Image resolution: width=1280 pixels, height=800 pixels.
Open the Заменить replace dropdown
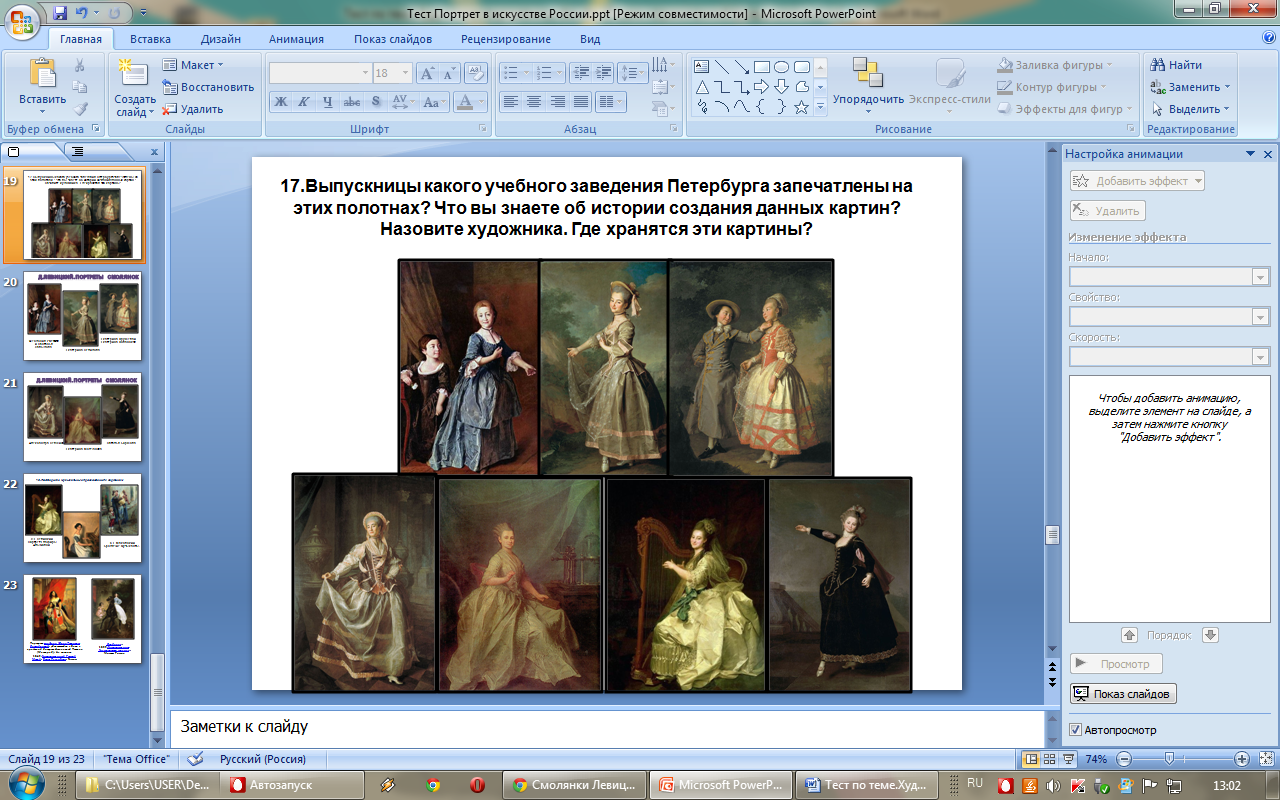click(x=1191, y=87)
